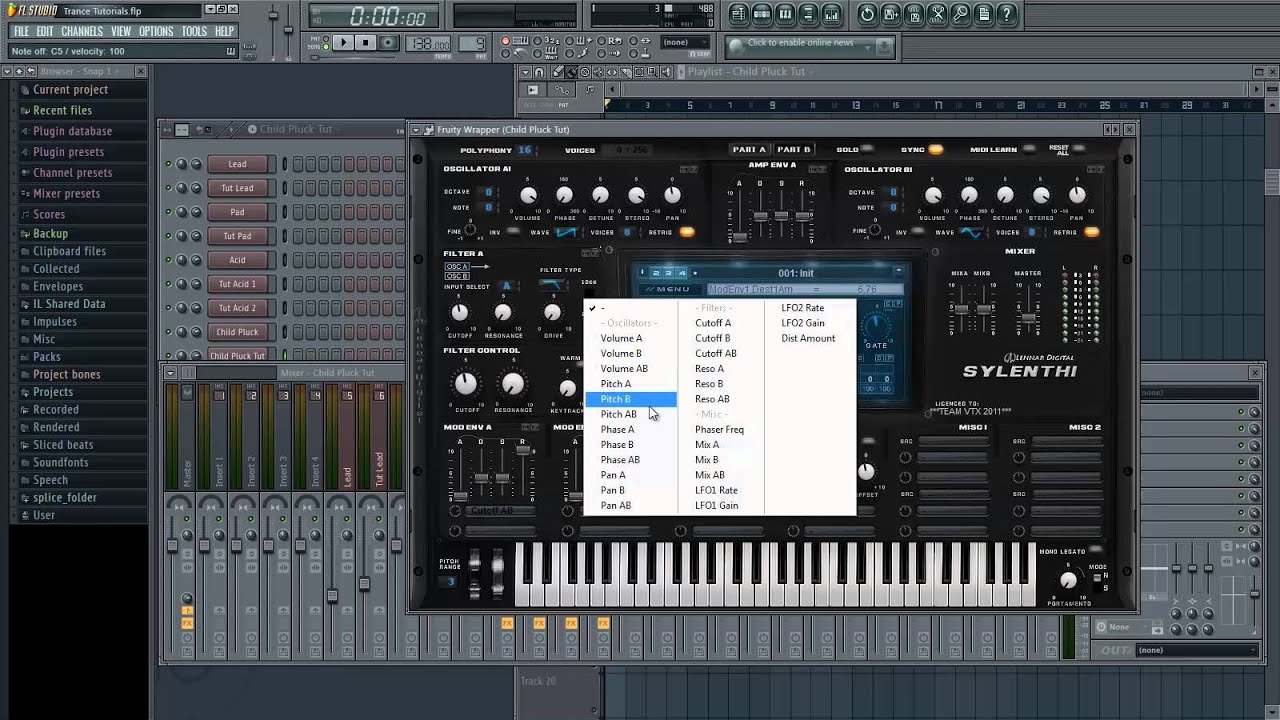Select the paint brush tool in Playlist toolbar

(573, 72)
